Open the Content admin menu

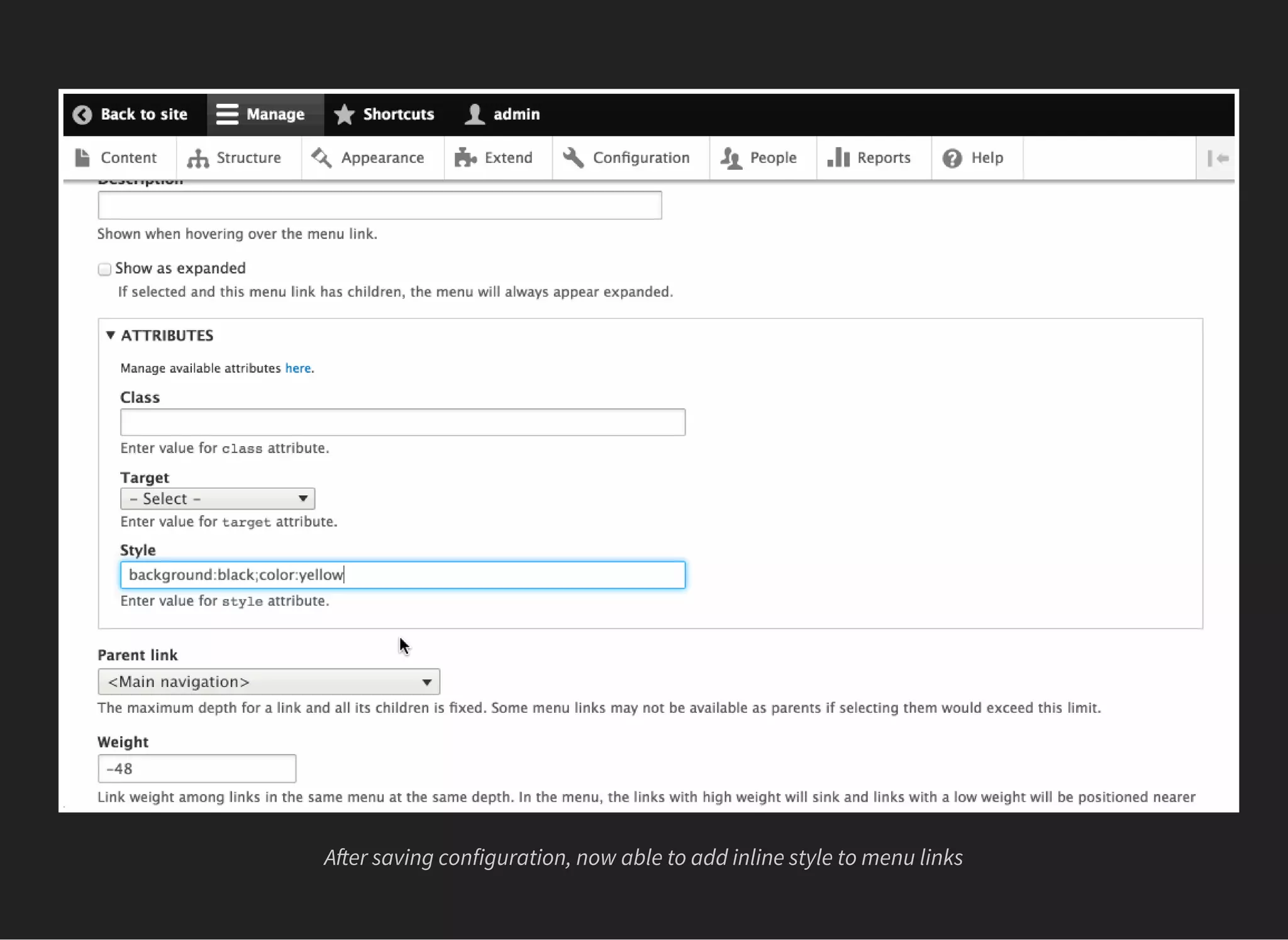119,158
